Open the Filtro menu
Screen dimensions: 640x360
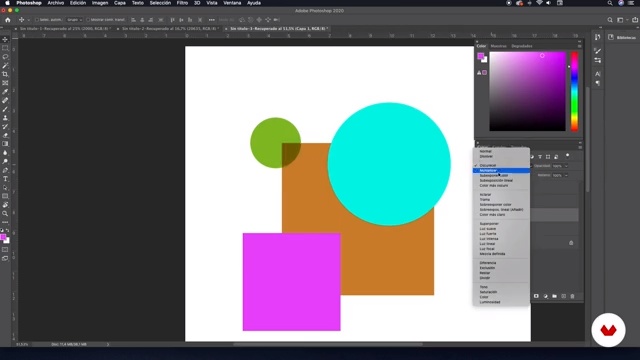[182, 3]
